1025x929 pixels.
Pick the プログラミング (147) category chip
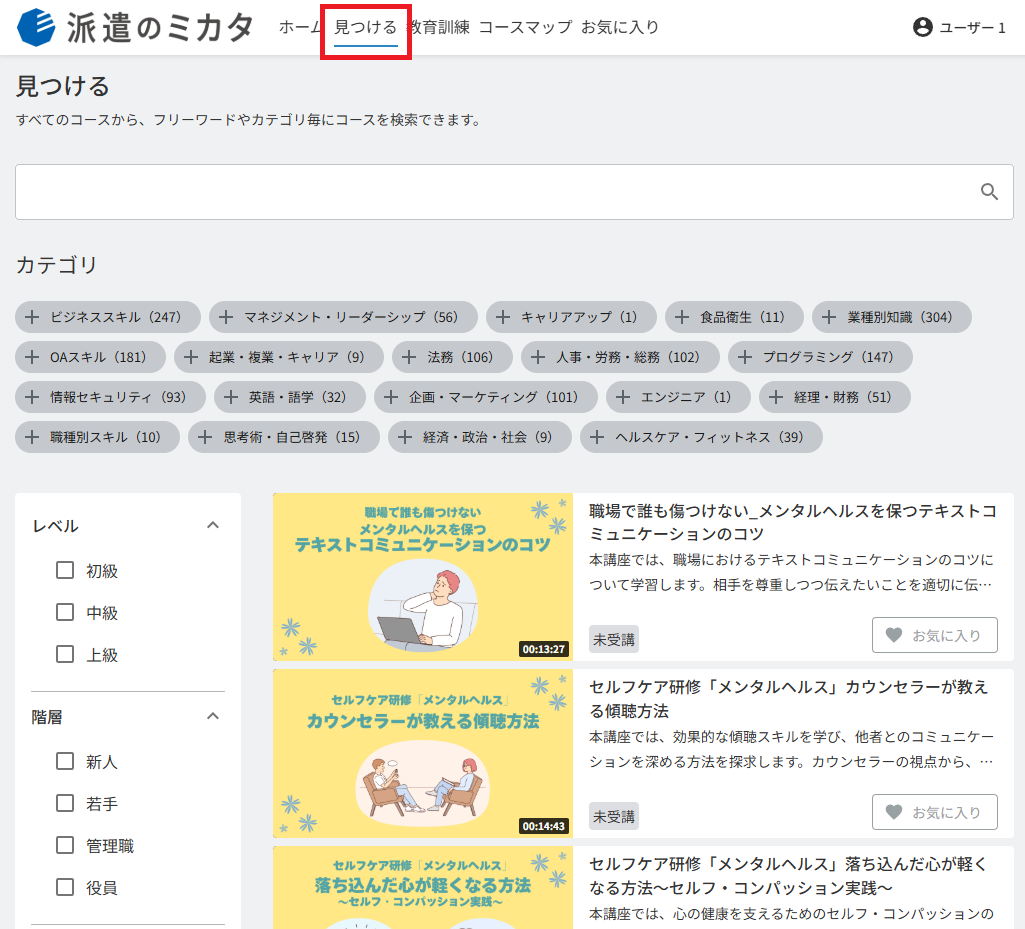tap(820, 357)
